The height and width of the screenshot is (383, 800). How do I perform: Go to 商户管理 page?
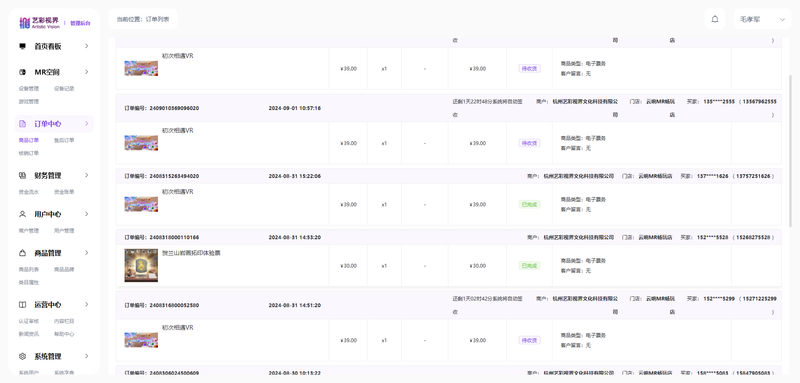click(x=29, y=231)
